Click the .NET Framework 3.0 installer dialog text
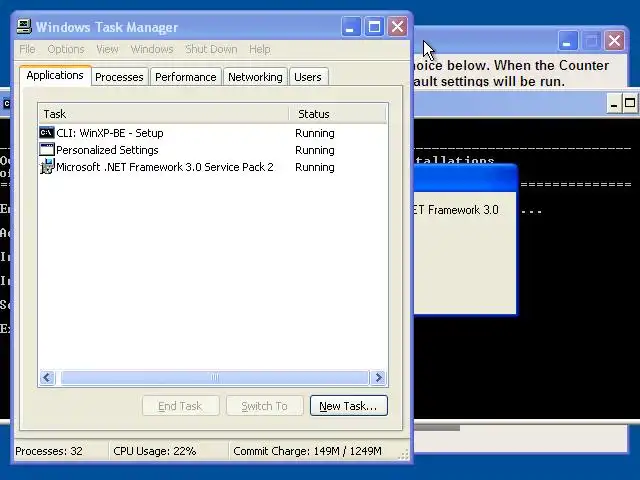Screen dimensions: 640x480 click(456, 210)
